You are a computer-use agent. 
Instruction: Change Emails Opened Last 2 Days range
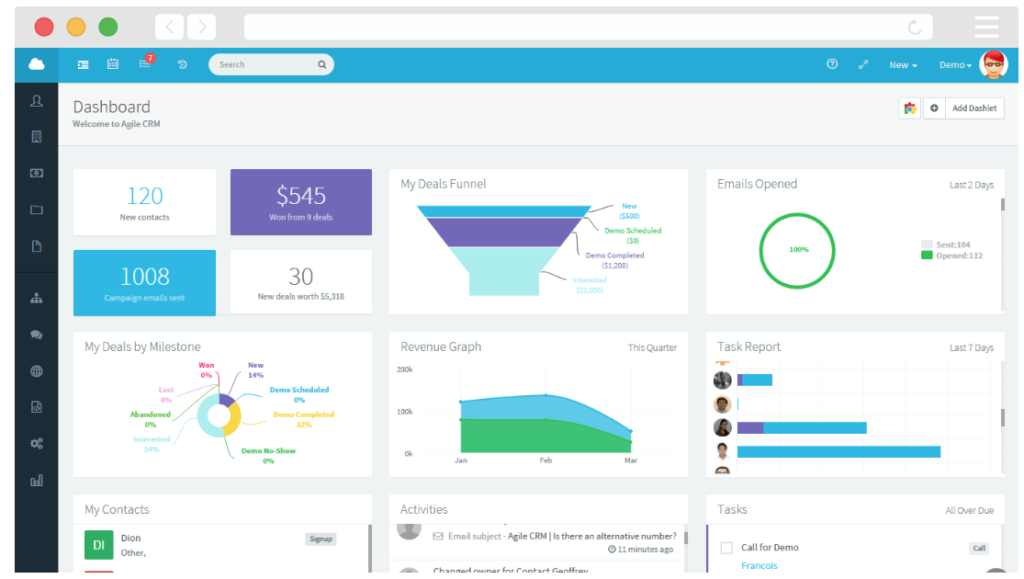(x=971, y=185)
